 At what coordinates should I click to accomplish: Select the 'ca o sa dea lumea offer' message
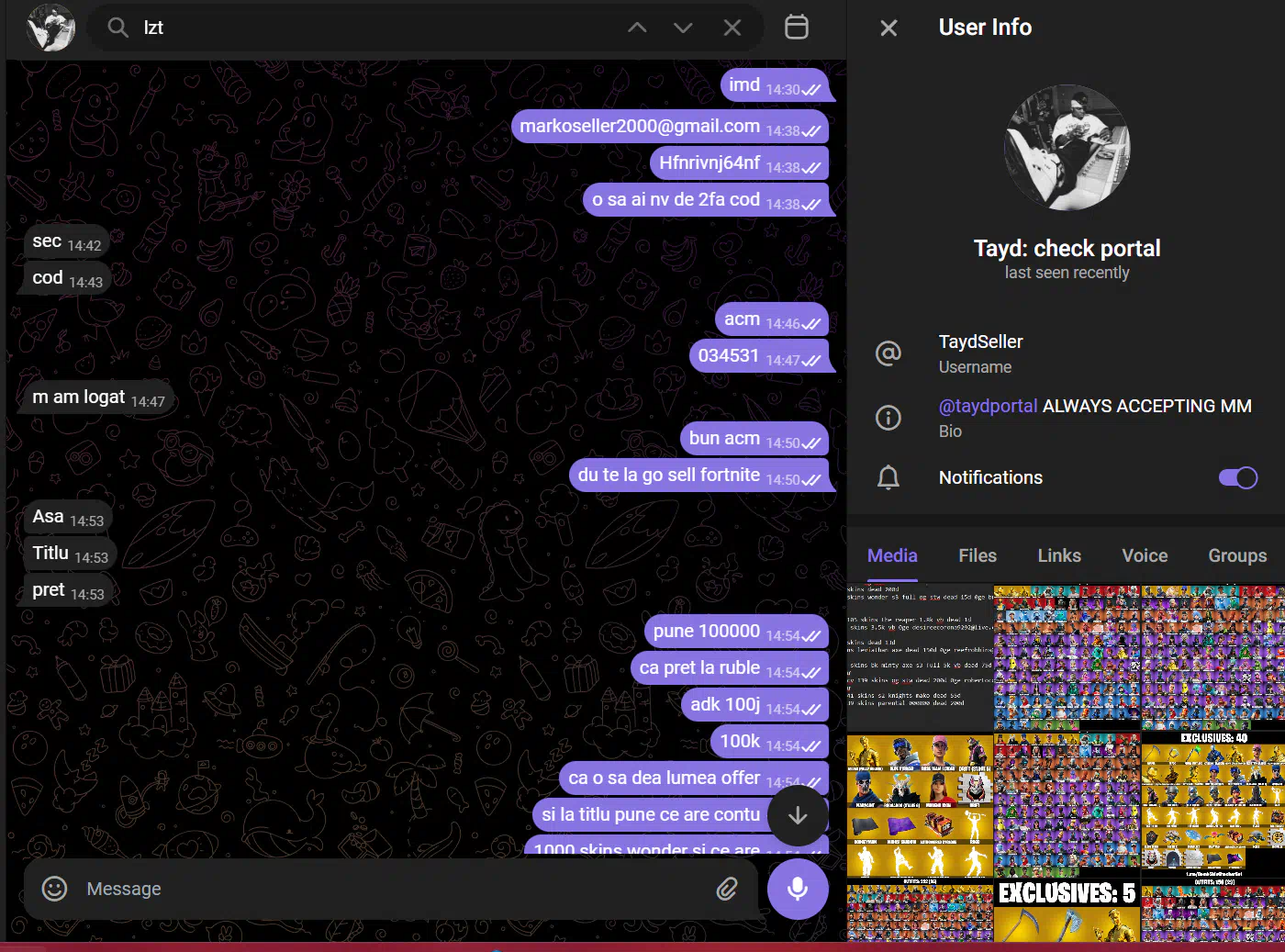point(694,778)
